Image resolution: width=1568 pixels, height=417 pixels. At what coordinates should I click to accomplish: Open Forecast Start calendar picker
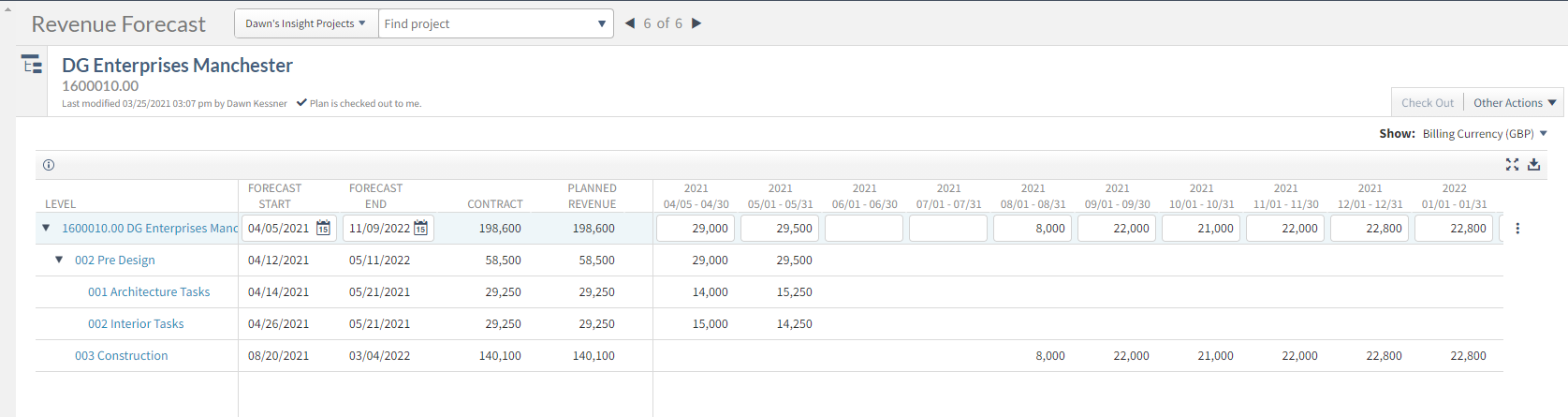[323, 228]
